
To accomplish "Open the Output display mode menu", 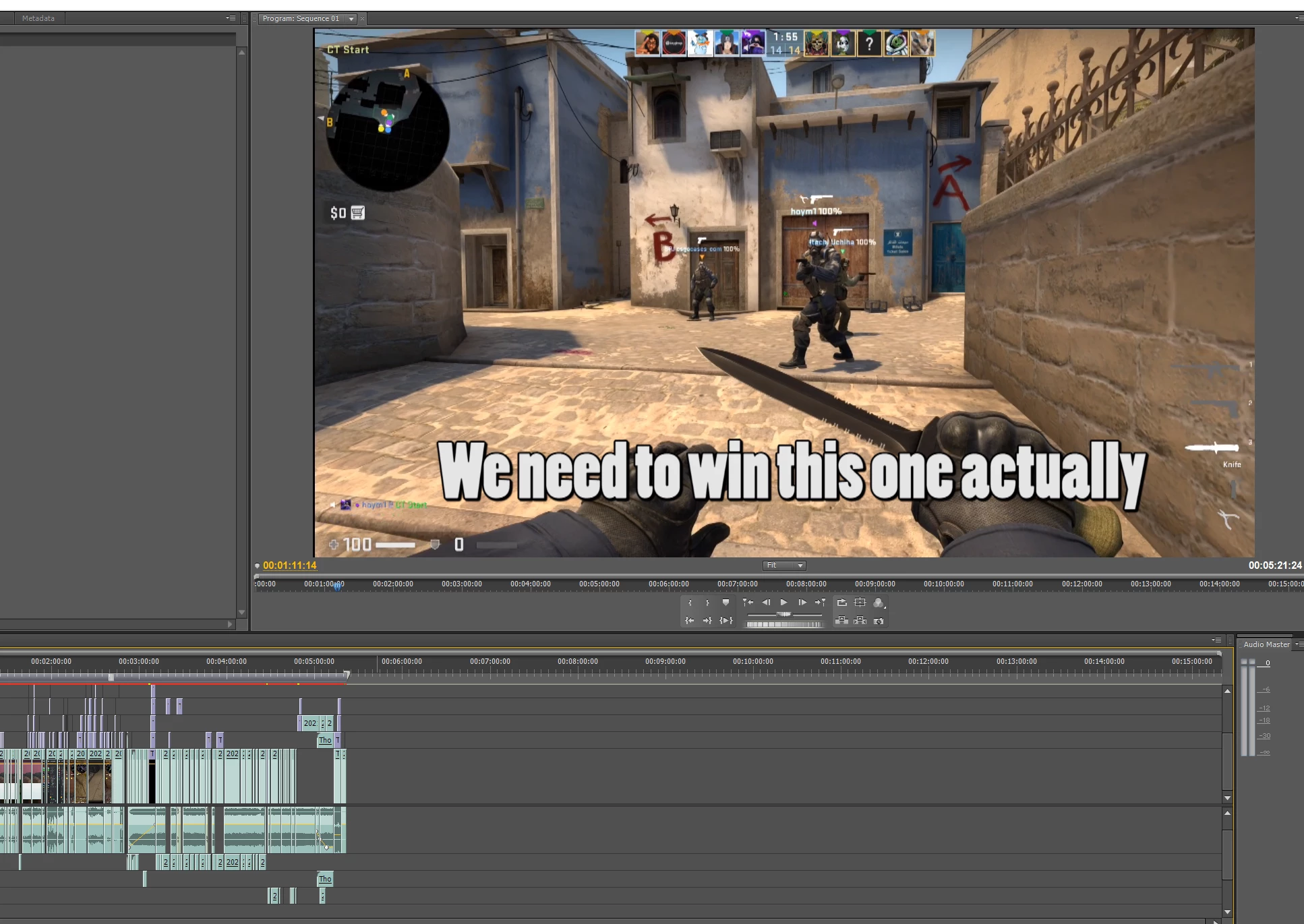I will (x=879, y=603).
